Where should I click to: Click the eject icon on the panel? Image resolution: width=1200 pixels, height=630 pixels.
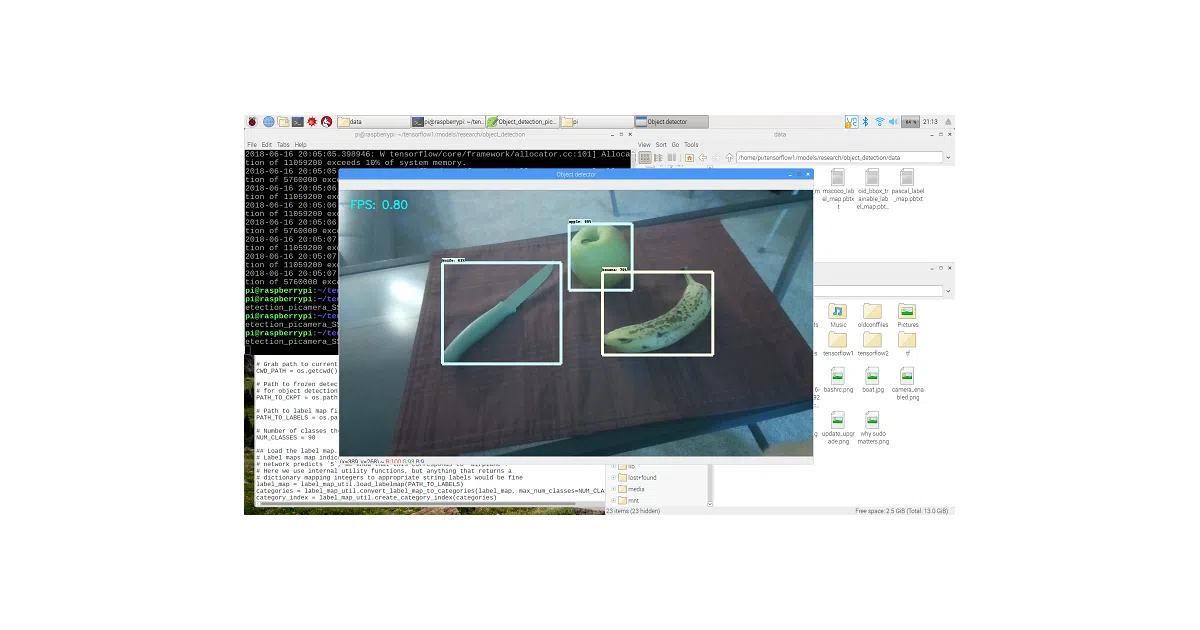(948, 122)
